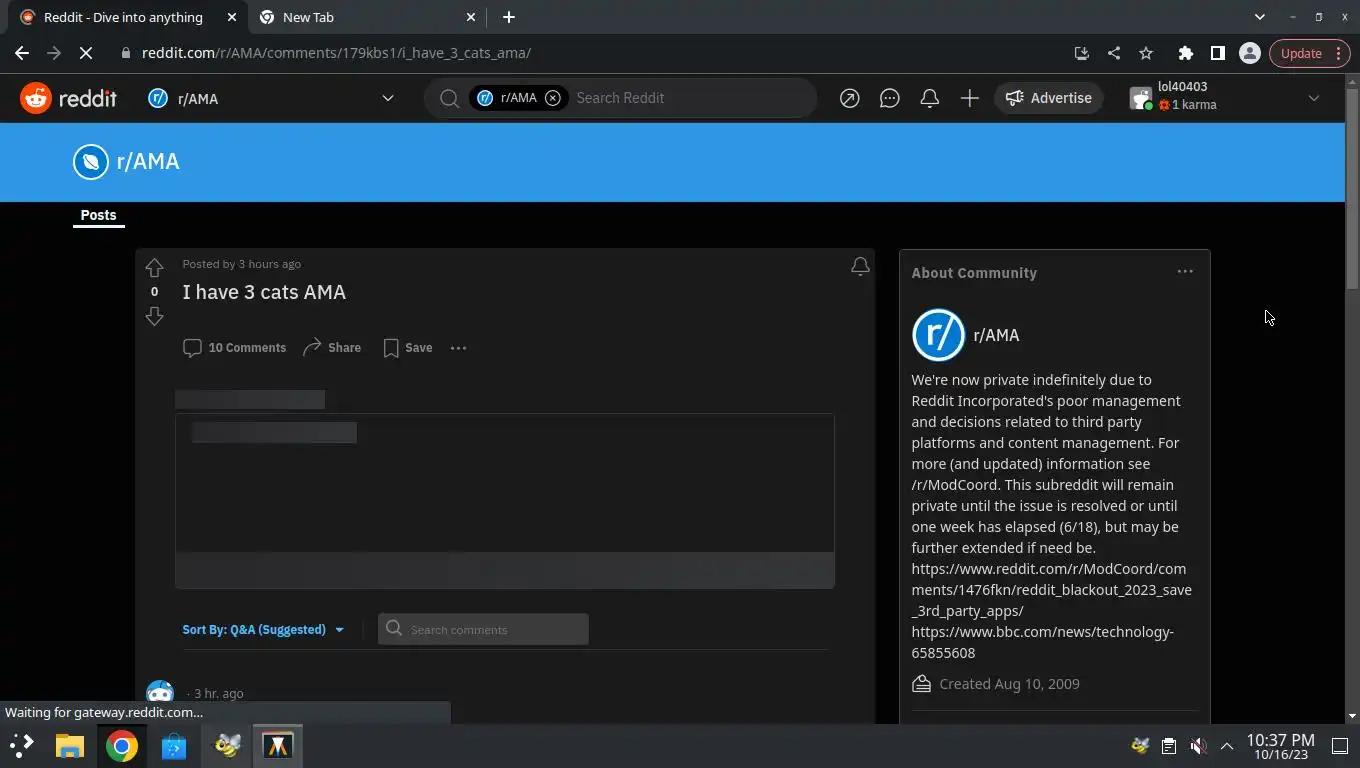
Task: Click the Reddit logo home link
Action: pos(68,98)
